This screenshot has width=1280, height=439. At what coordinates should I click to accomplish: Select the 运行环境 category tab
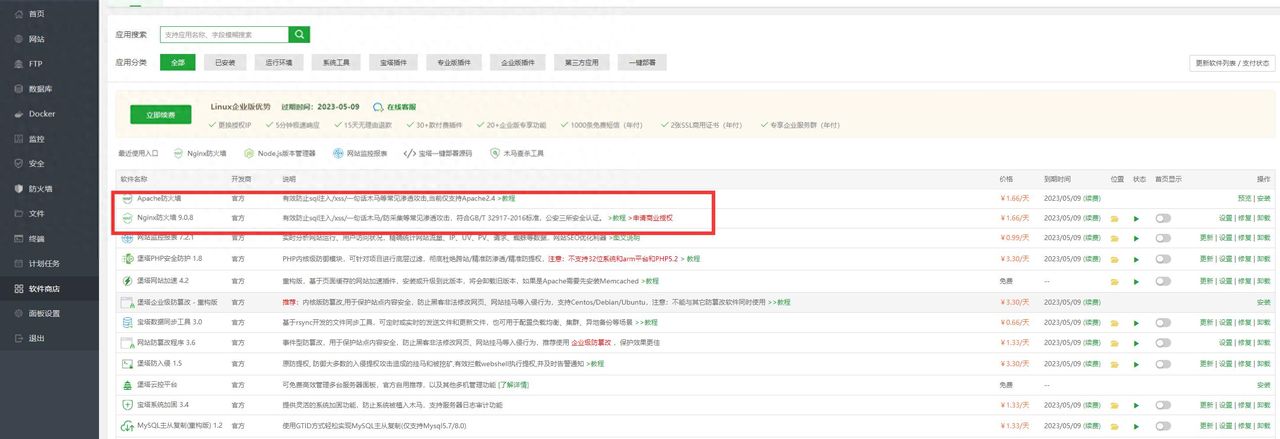pyautogui.click(x=279, y=62)
